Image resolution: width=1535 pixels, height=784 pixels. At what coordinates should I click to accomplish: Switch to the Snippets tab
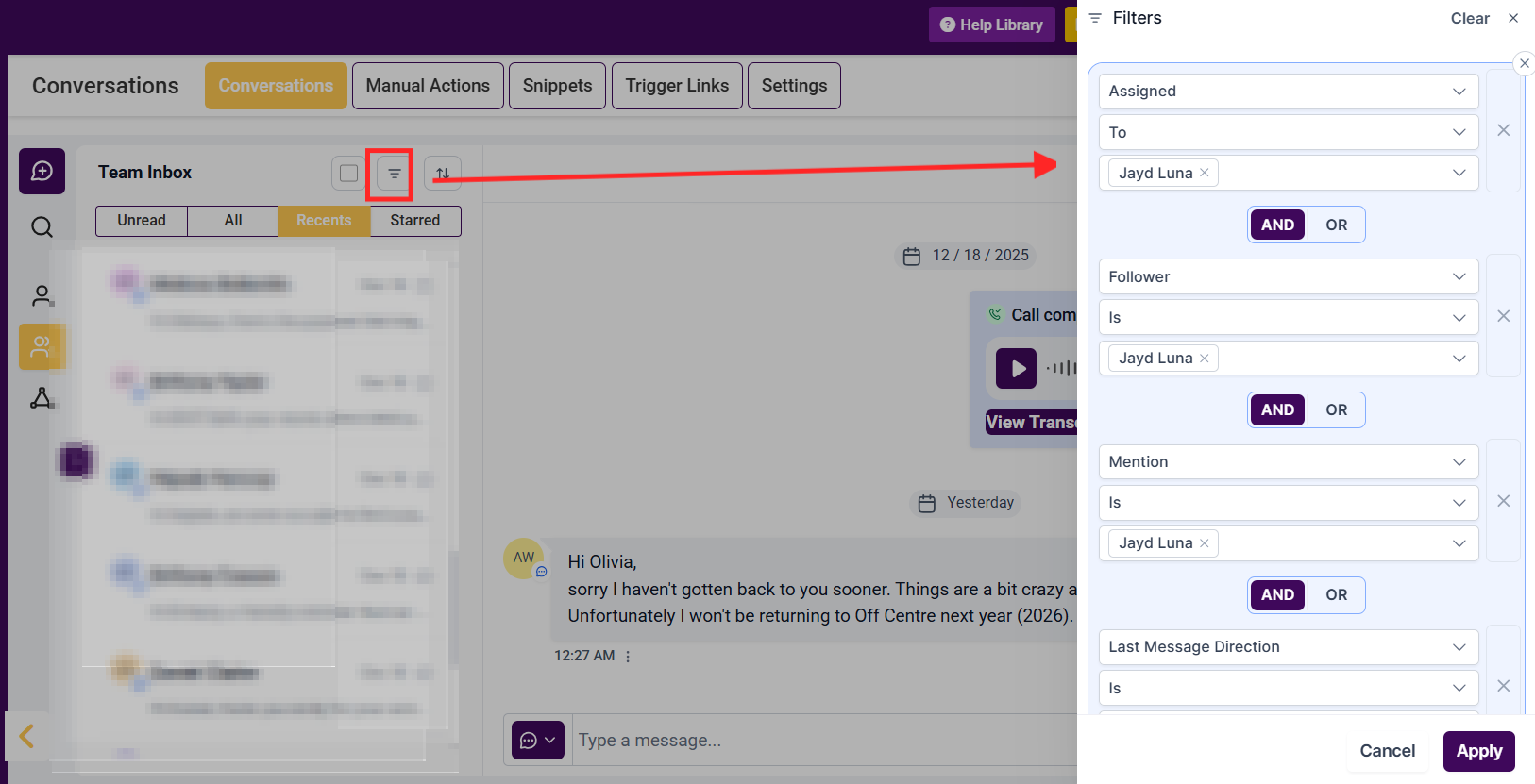[557, 86]
